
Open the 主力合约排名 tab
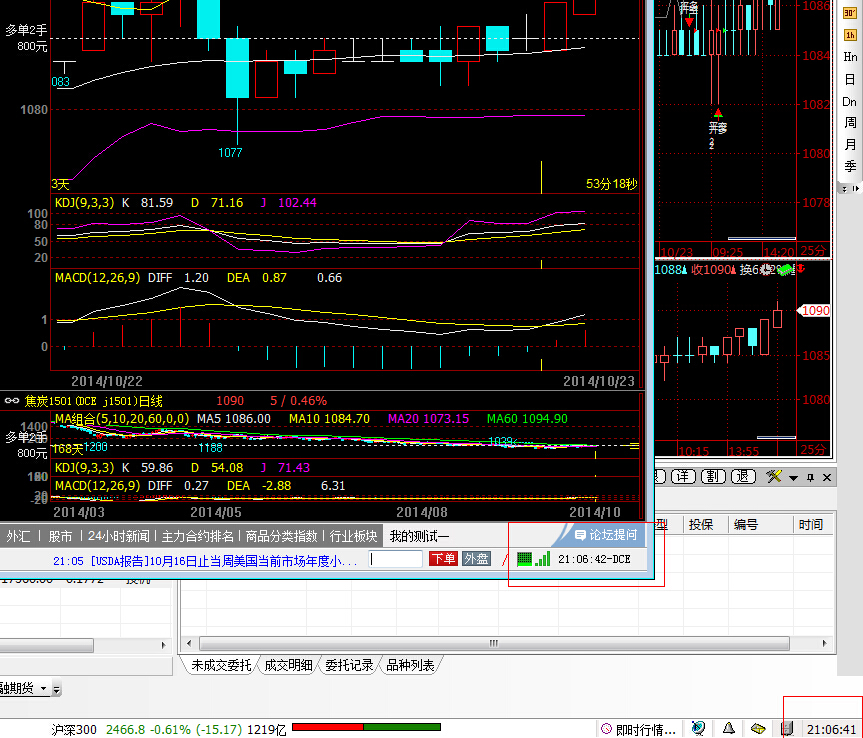coord(198,536)
